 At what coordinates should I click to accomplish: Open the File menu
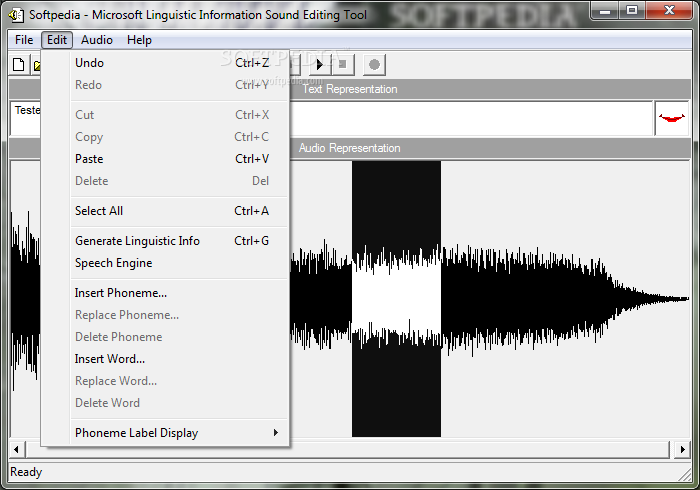[x=24, y=40]
